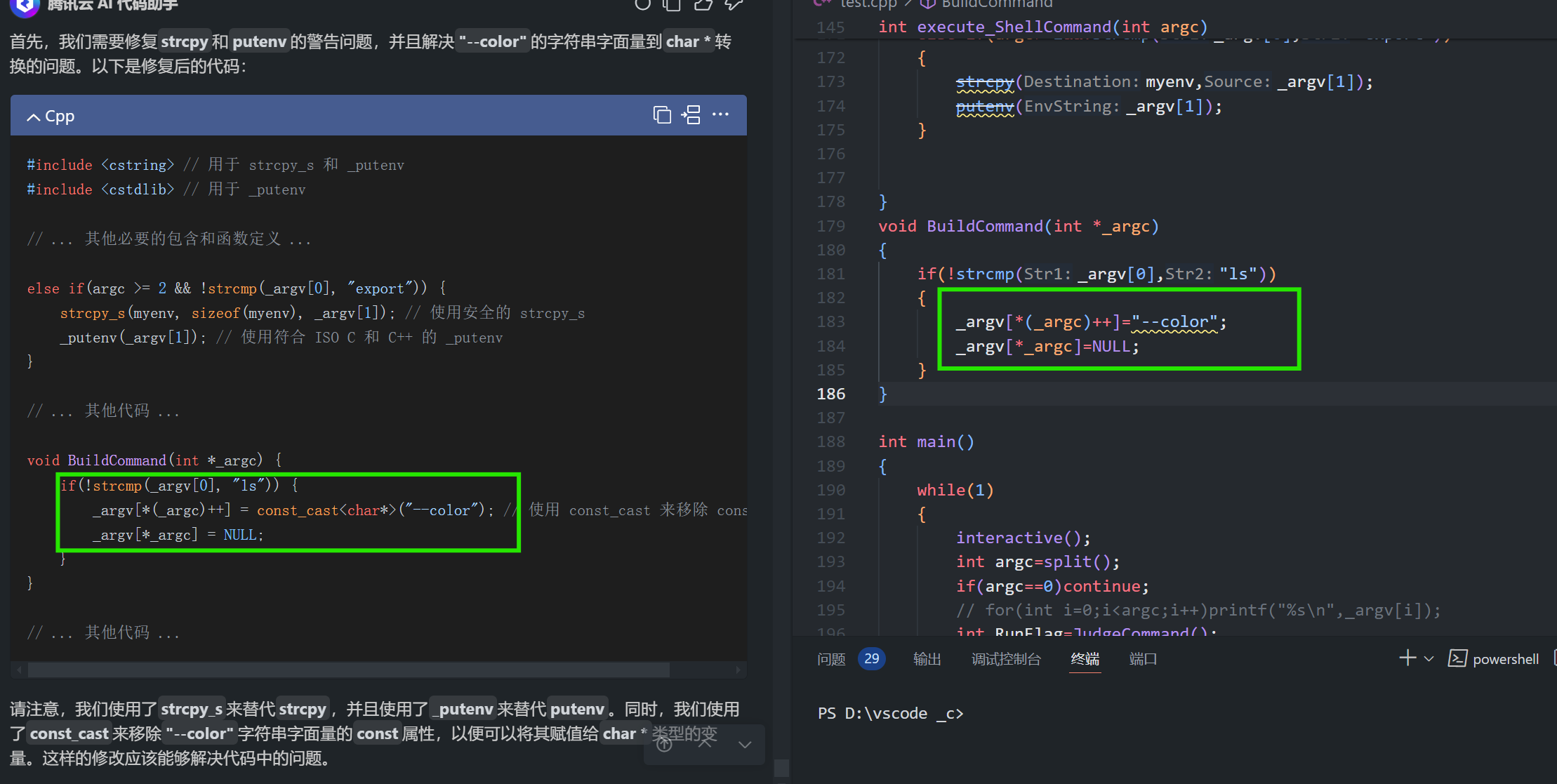
Task: Click the commented for loop on line 195
Action: click(1198, 610)
